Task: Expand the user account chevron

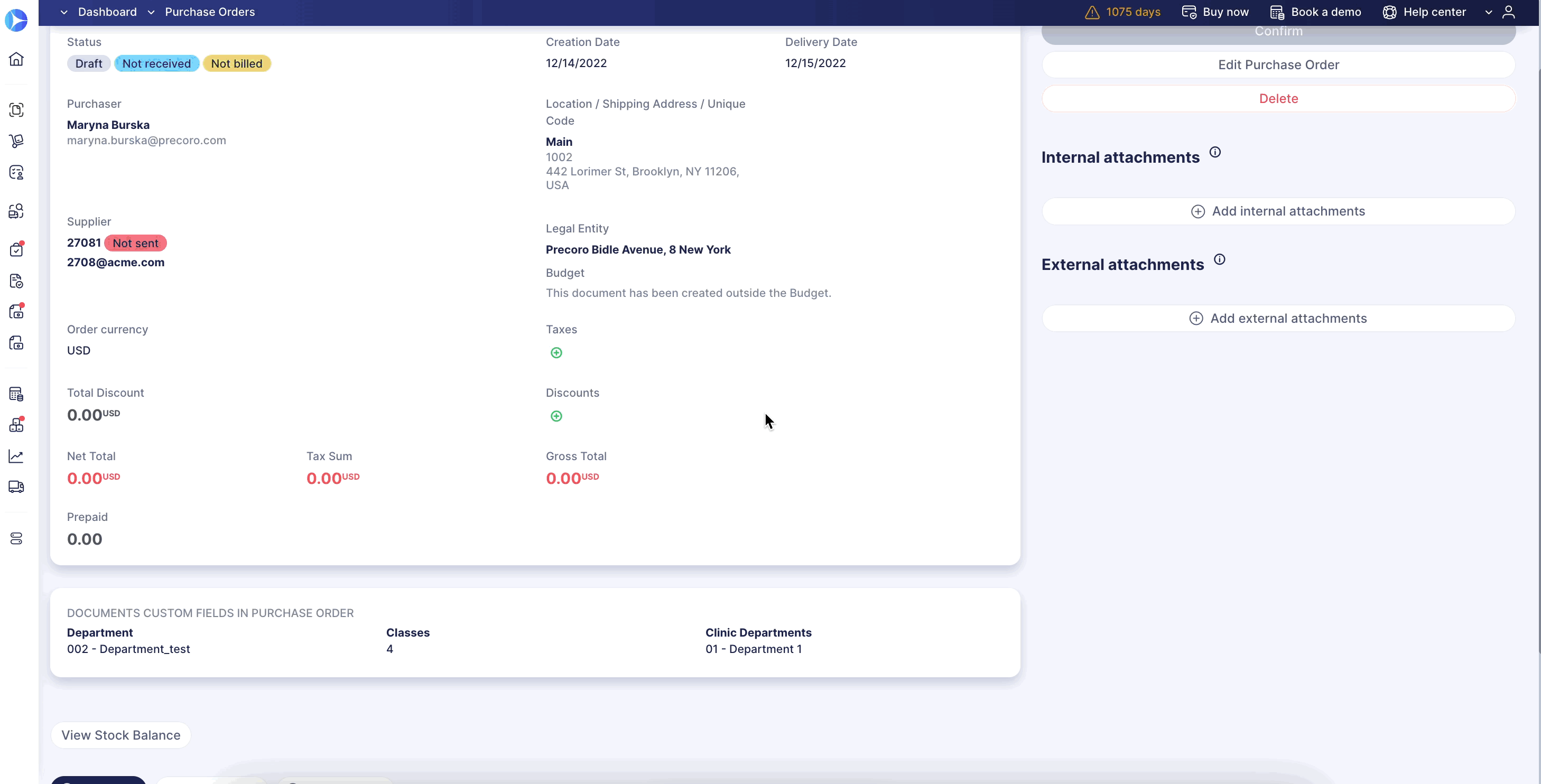Action: click(1489, 12)
